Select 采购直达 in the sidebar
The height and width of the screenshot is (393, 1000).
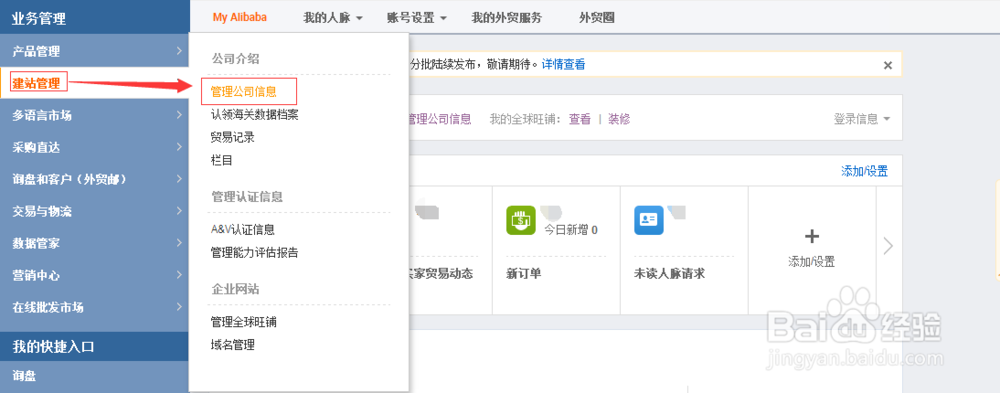pos(36,147)
